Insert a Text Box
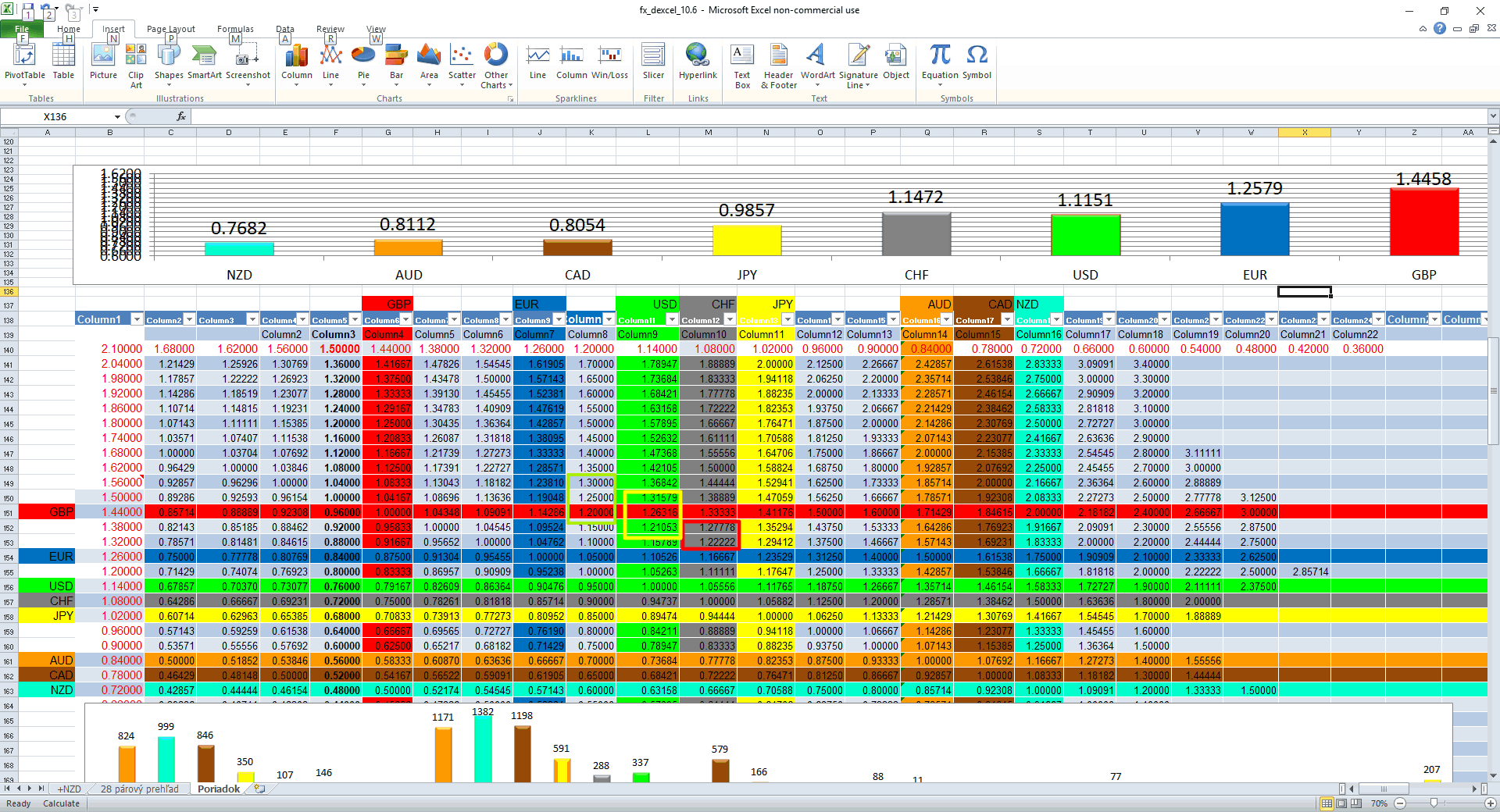This screenshot has height=812, width=1500. click(x=742, y=66)
